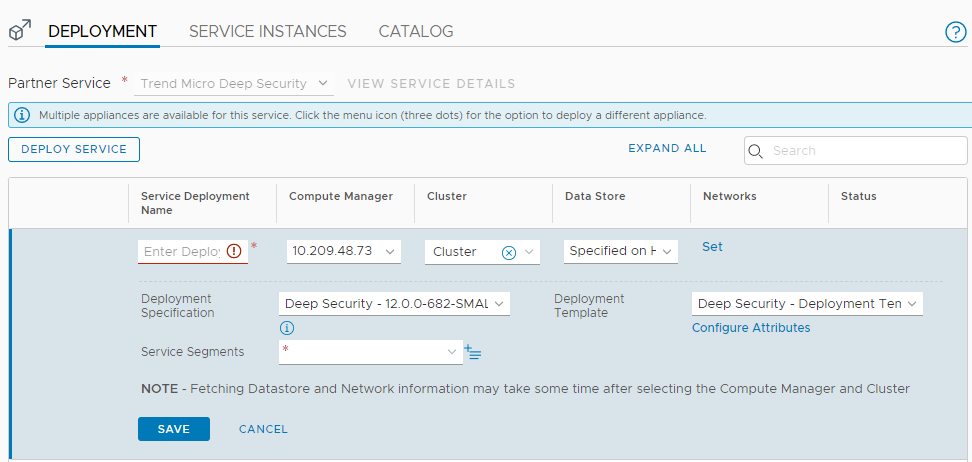Focus the Service Deployment Name input field
972x462 pixels.
point(181,252)
